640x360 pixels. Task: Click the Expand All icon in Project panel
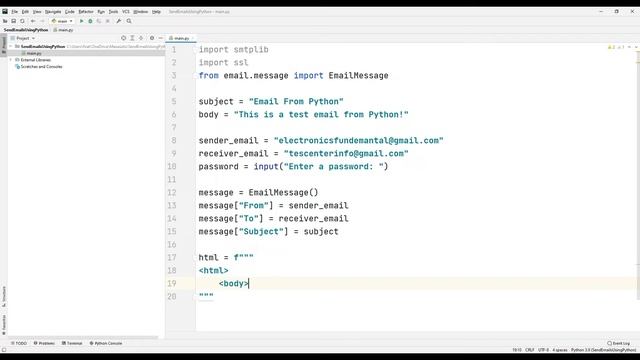pyautogui.click(x=132, y=38)
